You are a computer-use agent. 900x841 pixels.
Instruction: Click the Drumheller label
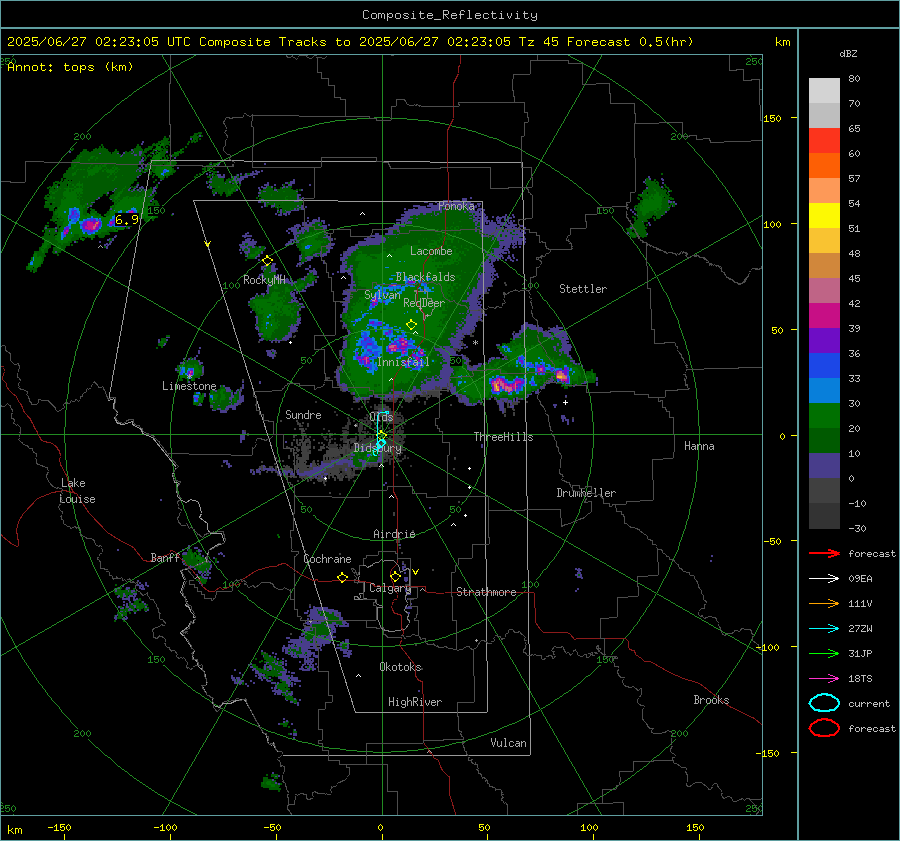586,493
